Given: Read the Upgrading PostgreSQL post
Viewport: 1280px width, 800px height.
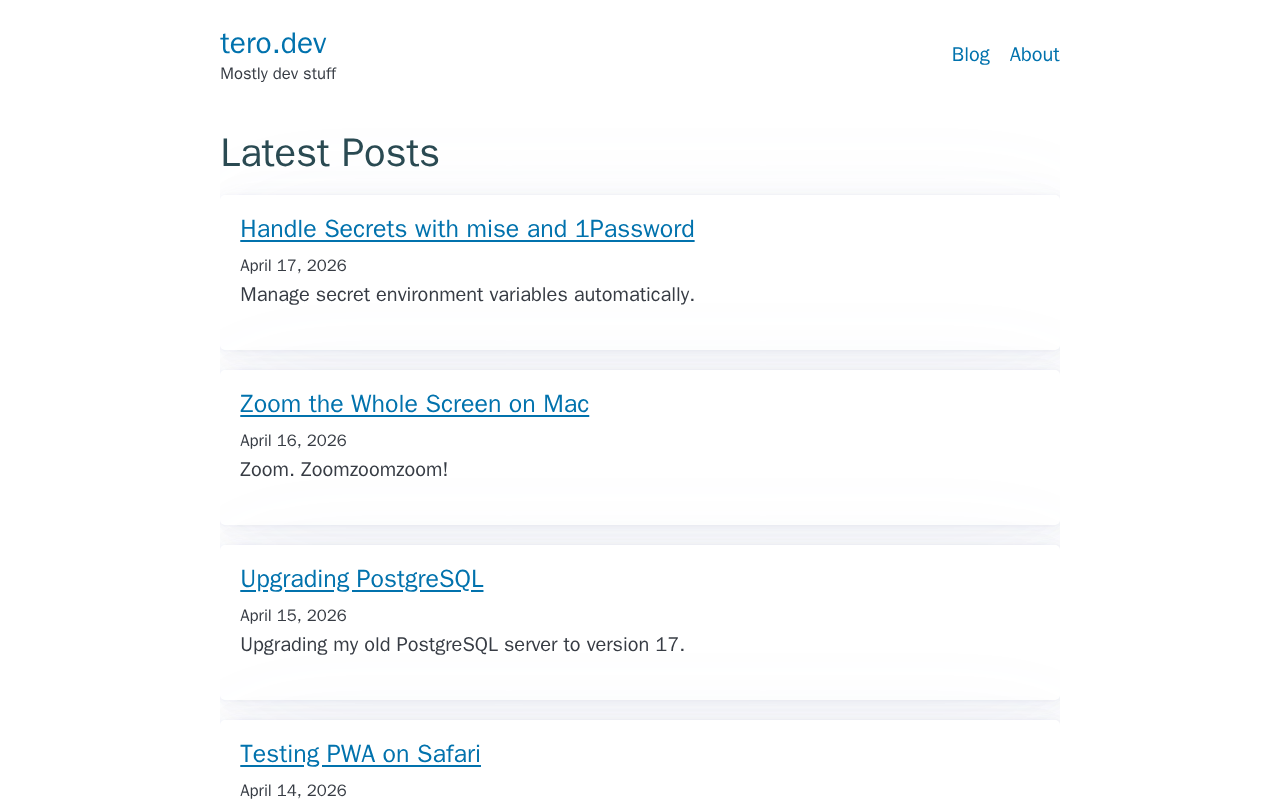Looking at the screenshot, I should pyautogui.click(x=361, y=579).
